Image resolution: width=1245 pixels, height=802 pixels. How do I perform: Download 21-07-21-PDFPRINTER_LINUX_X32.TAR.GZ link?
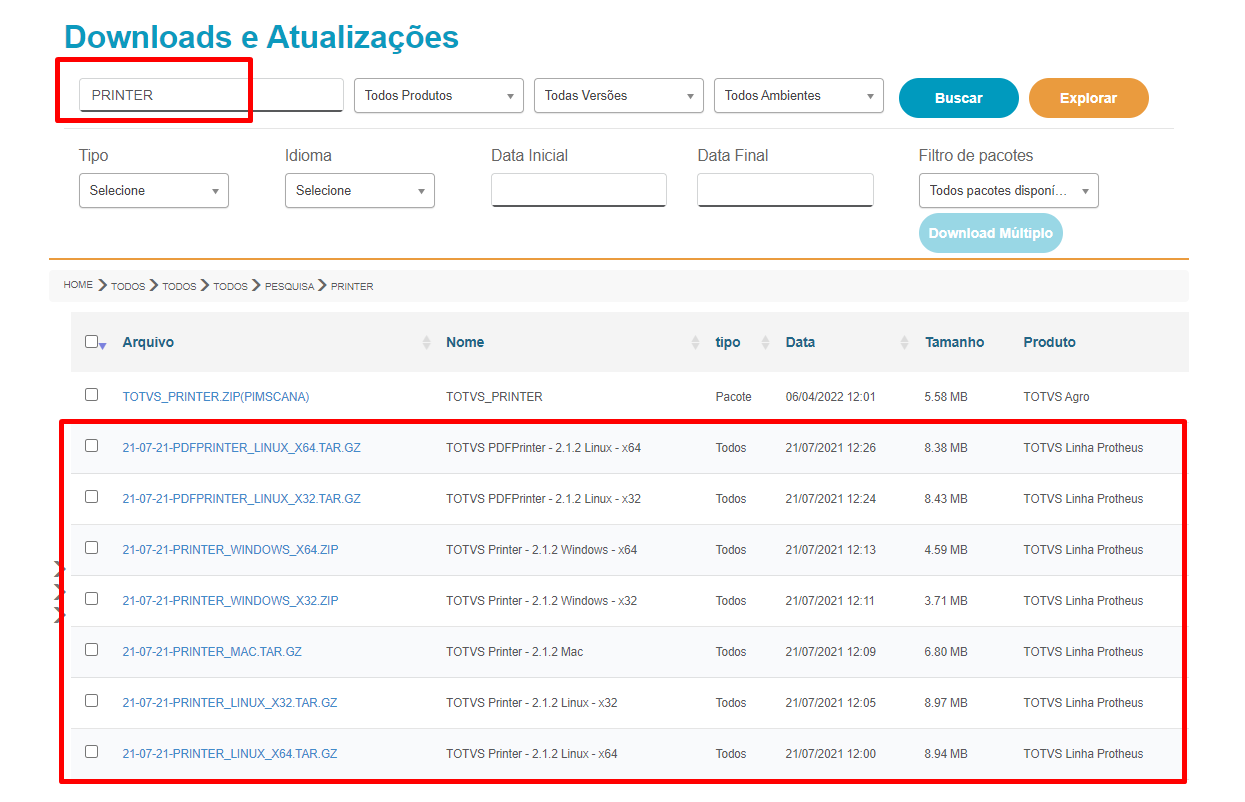(x=241, y=499)
